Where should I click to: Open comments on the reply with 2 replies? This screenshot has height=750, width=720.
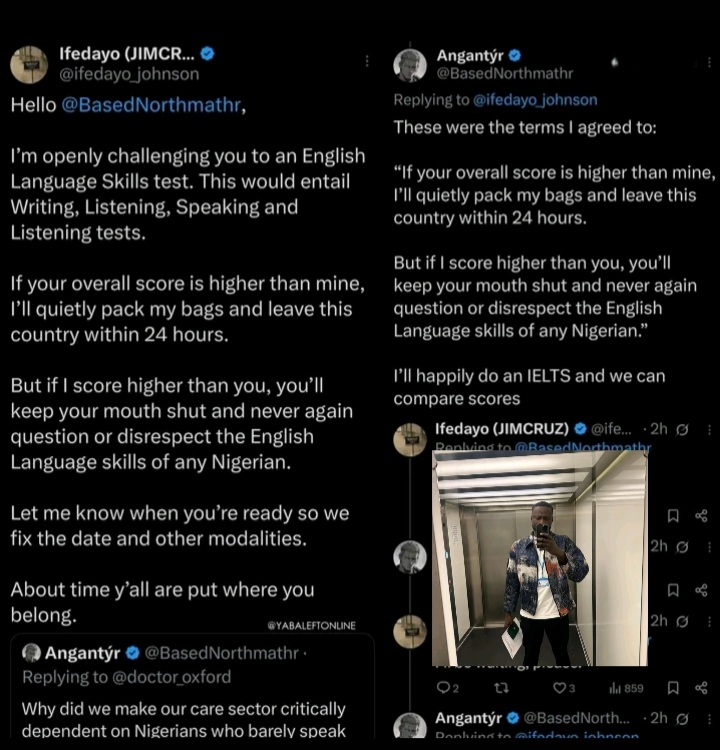443,687
